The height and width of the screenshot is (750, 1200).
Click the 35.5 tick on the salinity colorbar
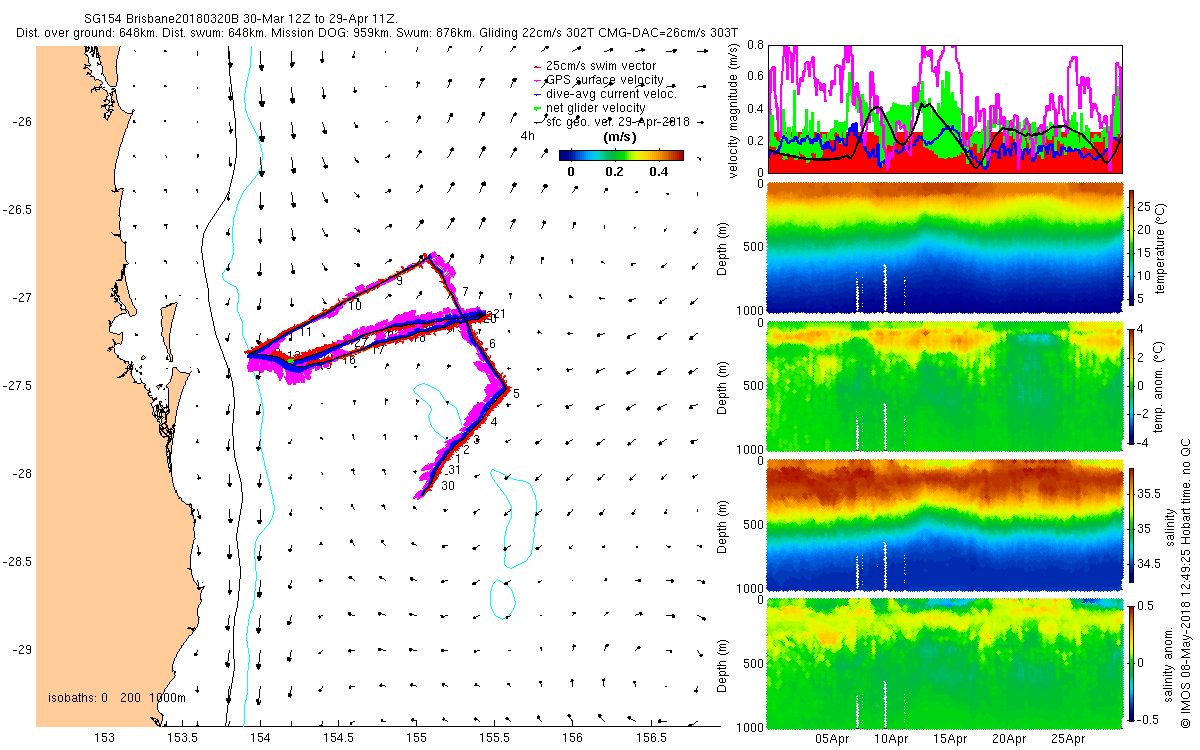[1149, 494]
